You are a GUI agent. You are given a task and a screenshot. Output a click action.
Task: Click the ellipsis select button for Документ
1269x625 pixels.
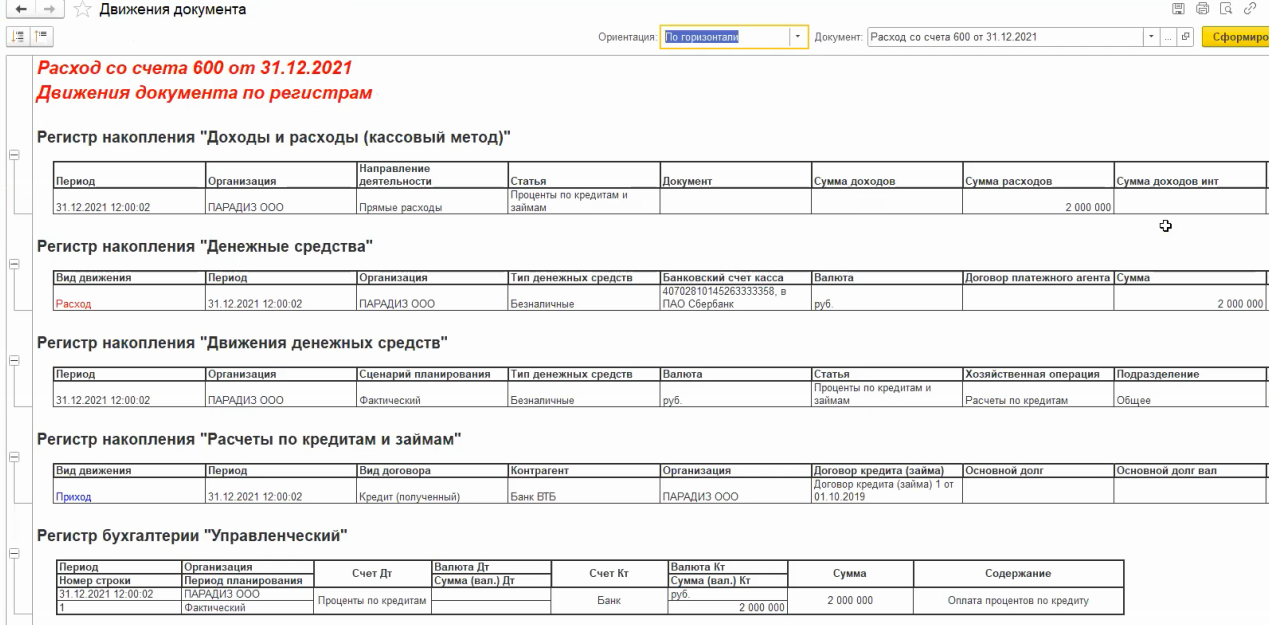[x=1167, y=37]
